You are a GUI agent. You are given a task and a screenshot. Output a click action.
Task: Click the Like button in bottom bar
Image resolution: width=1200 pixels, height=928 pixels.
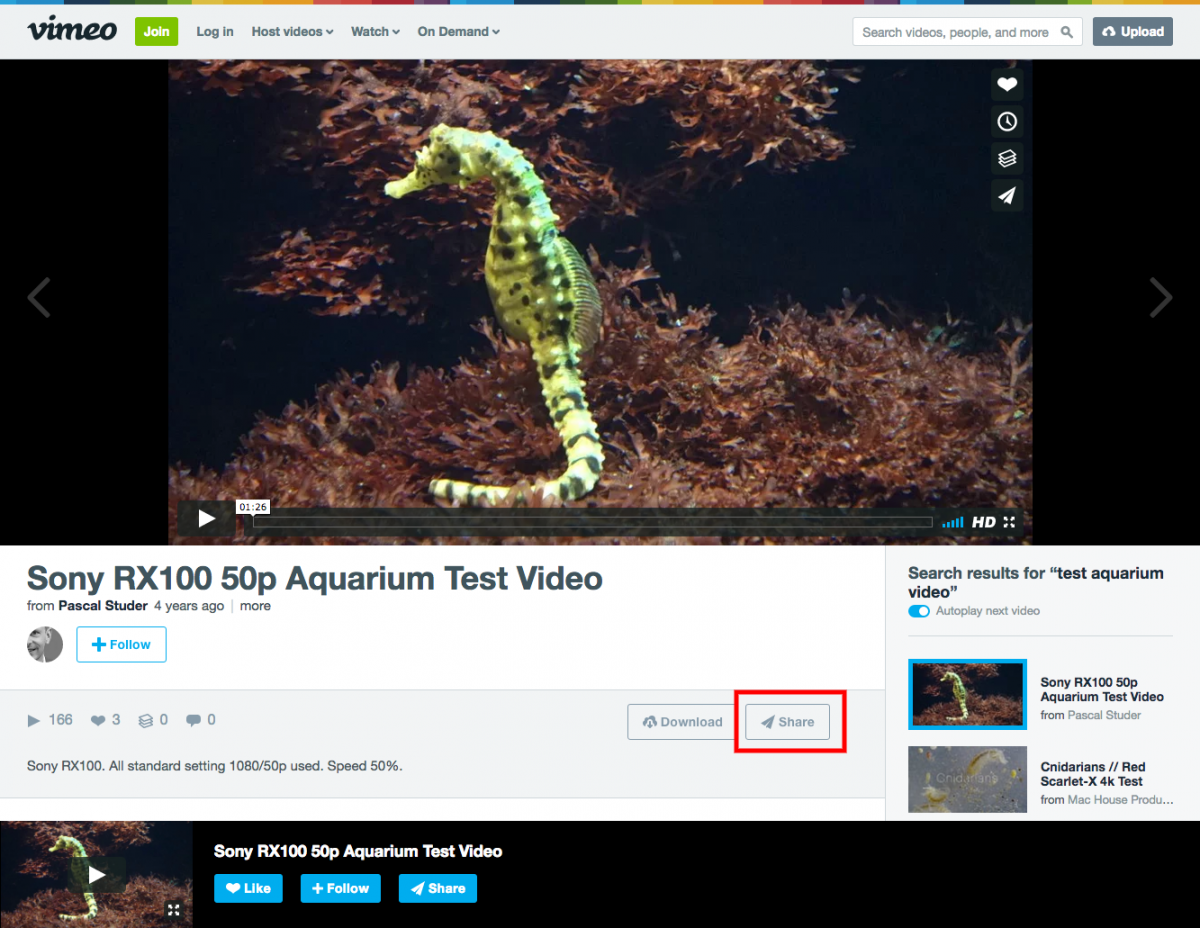pyautogui.click(x=248, y=888)
